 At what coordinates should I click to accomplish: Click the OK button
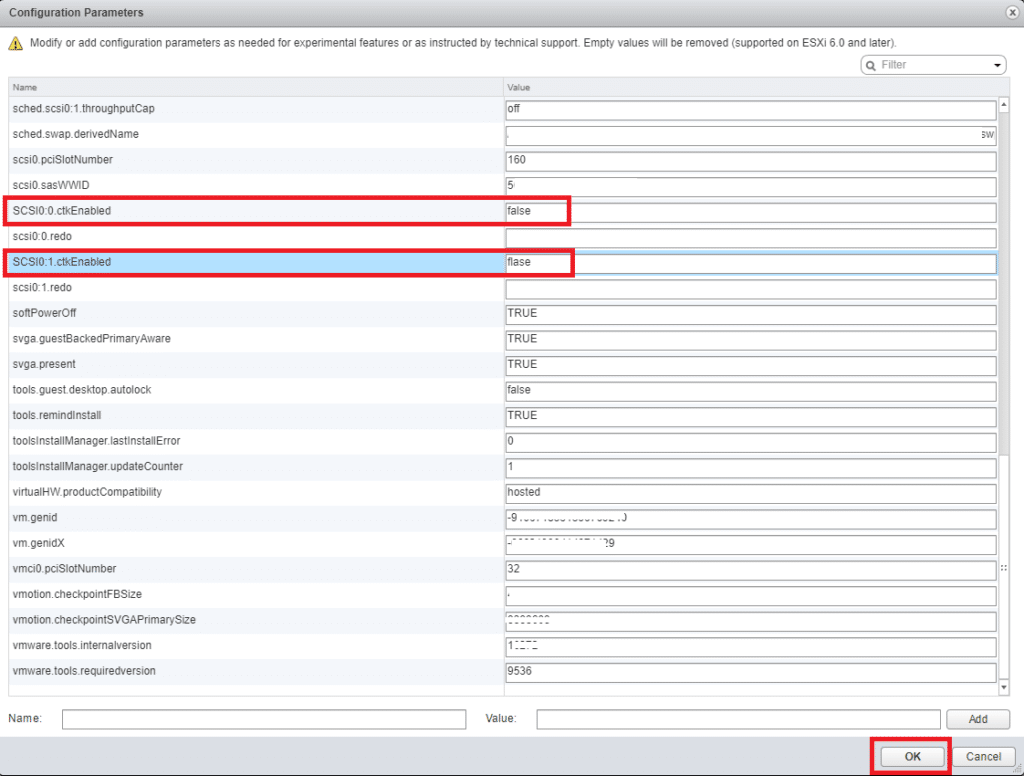(912, 757)
